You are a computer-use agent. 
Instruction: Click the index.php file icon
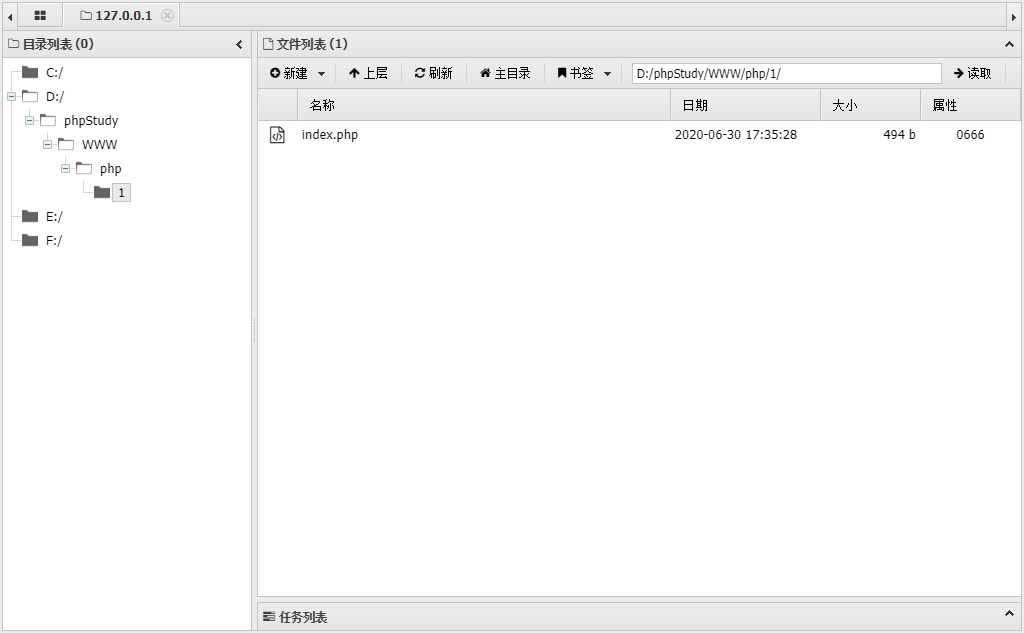point(278,135)
